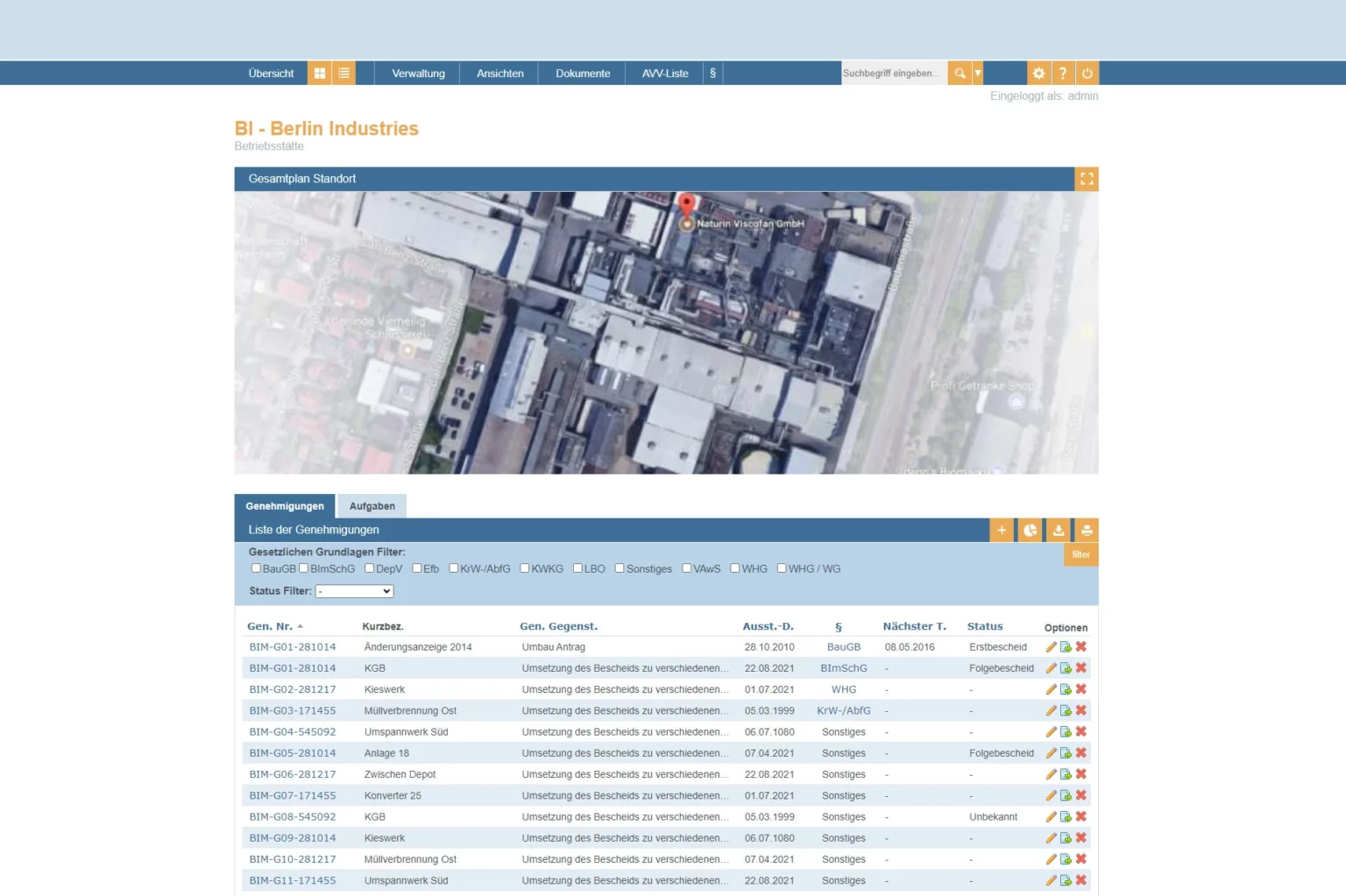
Task: Enable the BauGB filter checkbox
Action: [x=256, y=568]
